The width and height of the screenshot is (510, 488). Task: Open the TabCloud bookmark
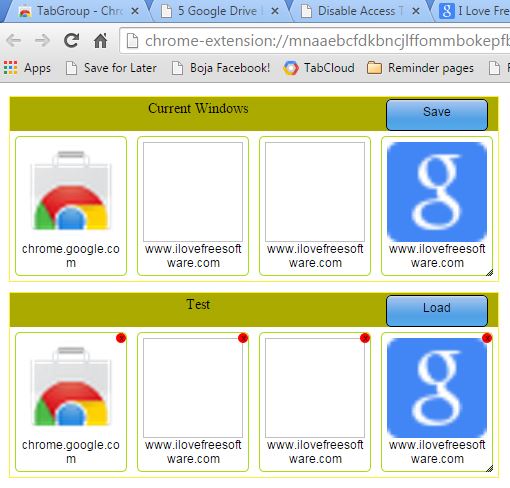[319, 68]
